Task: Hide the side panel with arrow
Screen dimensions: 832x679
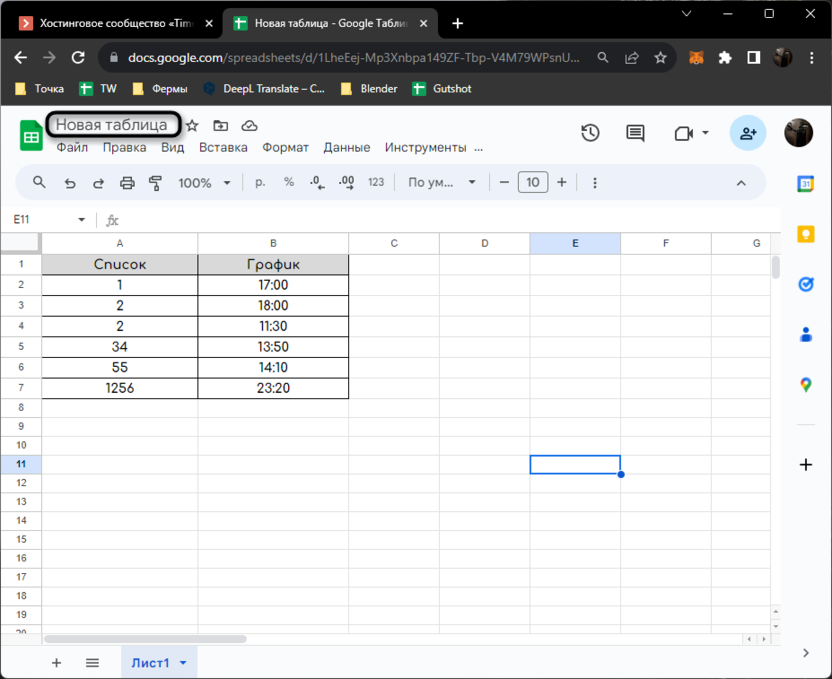Action: [x=806, y=653]
